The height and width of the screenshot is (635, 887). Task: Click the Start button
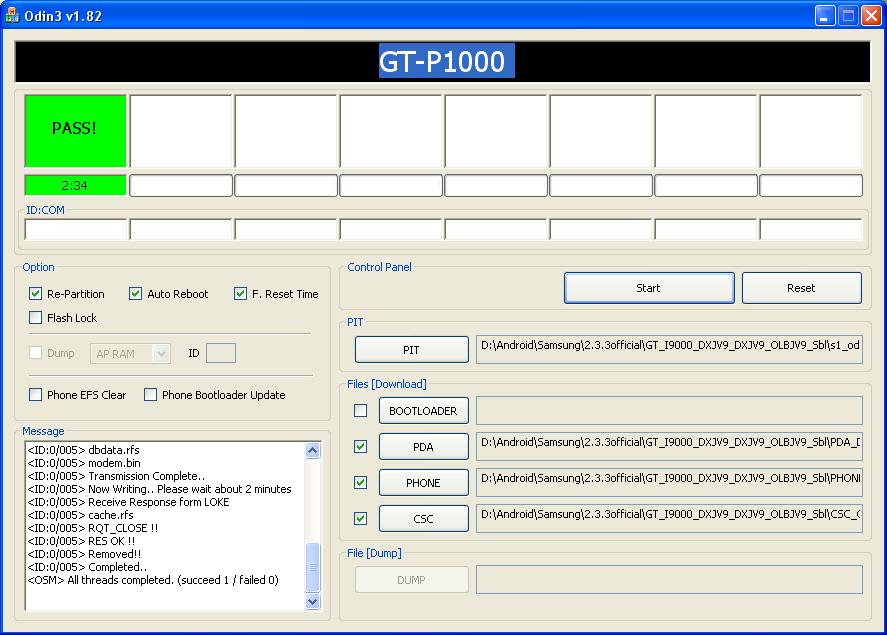pyautogui.click(x=649, y=288)
